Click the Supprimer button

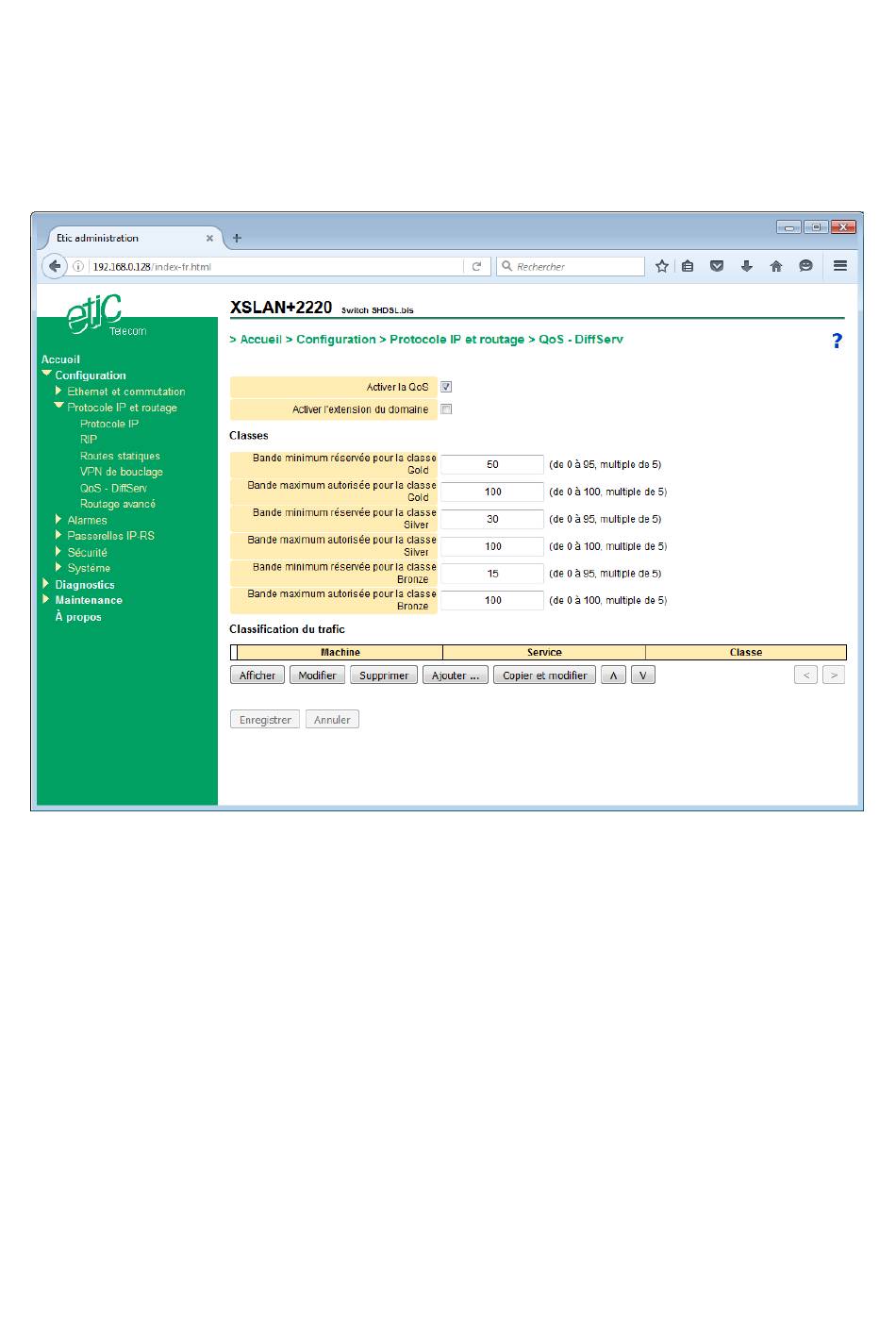point(384,676)
